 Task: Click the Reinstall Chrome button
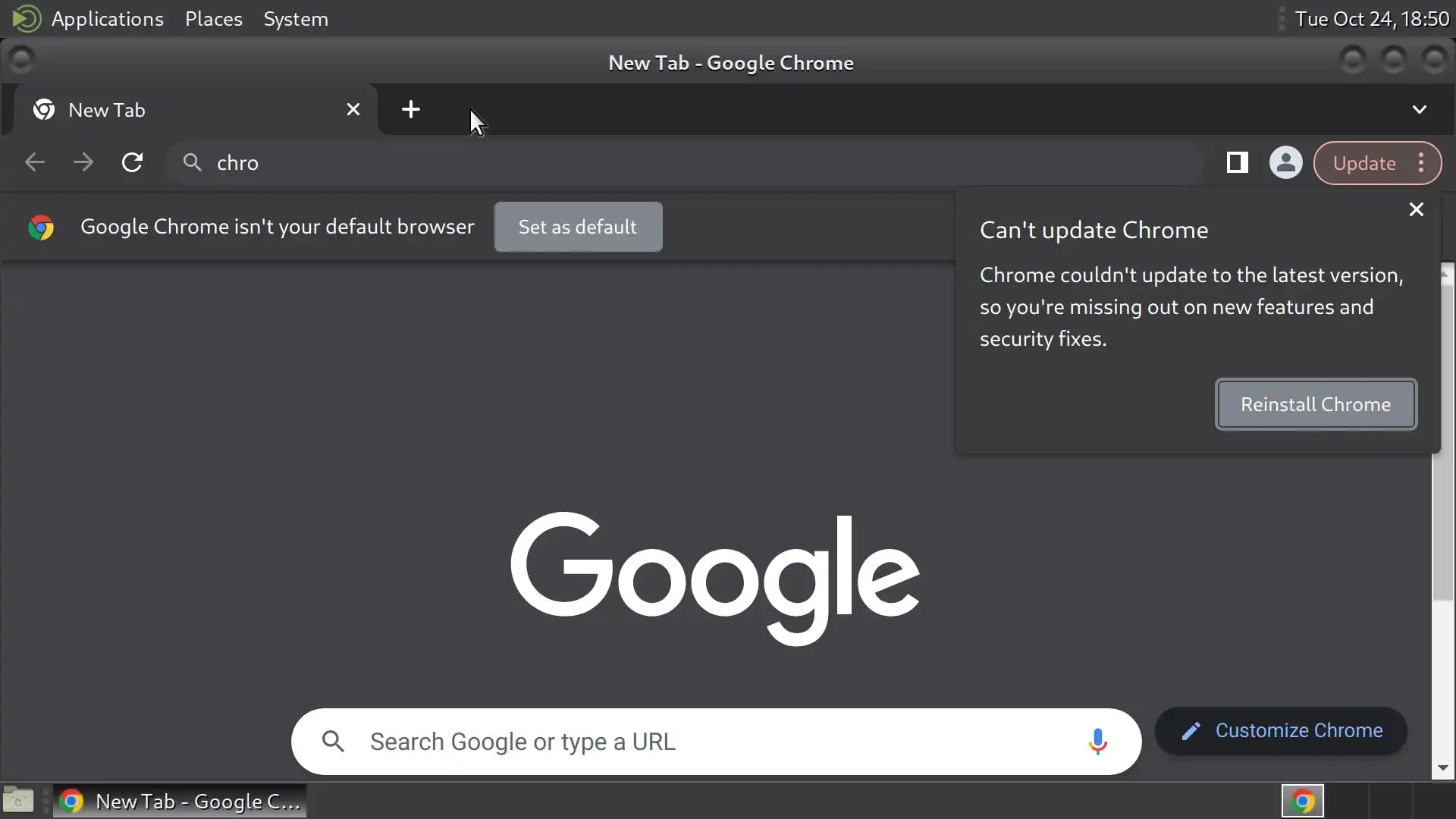pos(1315,404)
